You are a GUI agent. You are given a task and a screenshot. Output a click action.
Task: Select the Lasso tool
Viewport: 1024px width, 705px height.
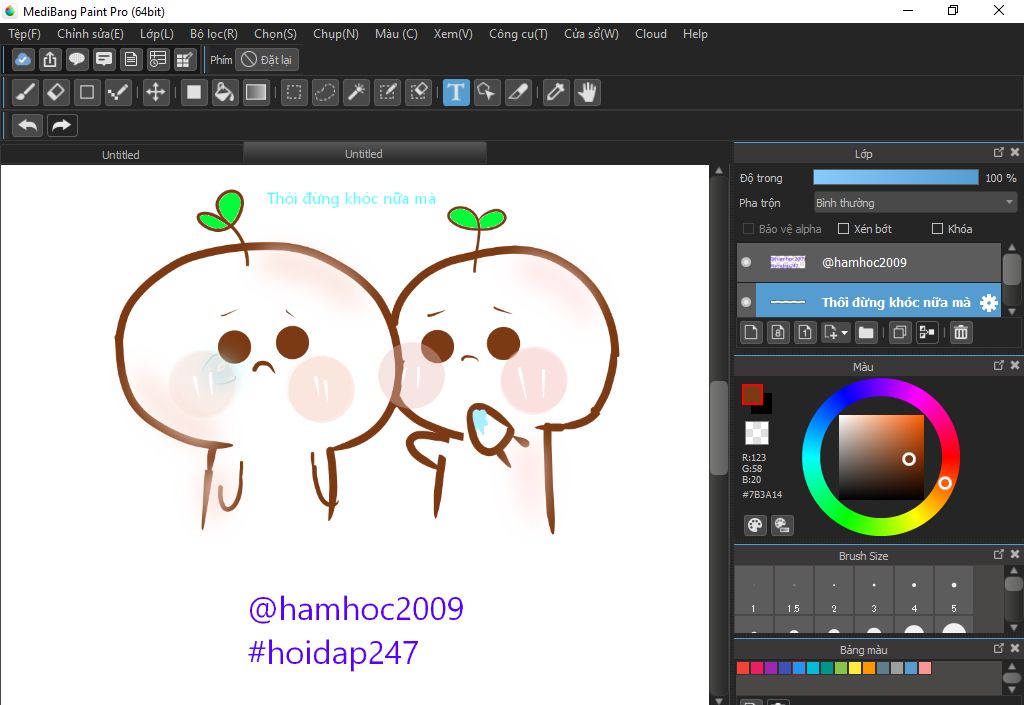(325, 93)
